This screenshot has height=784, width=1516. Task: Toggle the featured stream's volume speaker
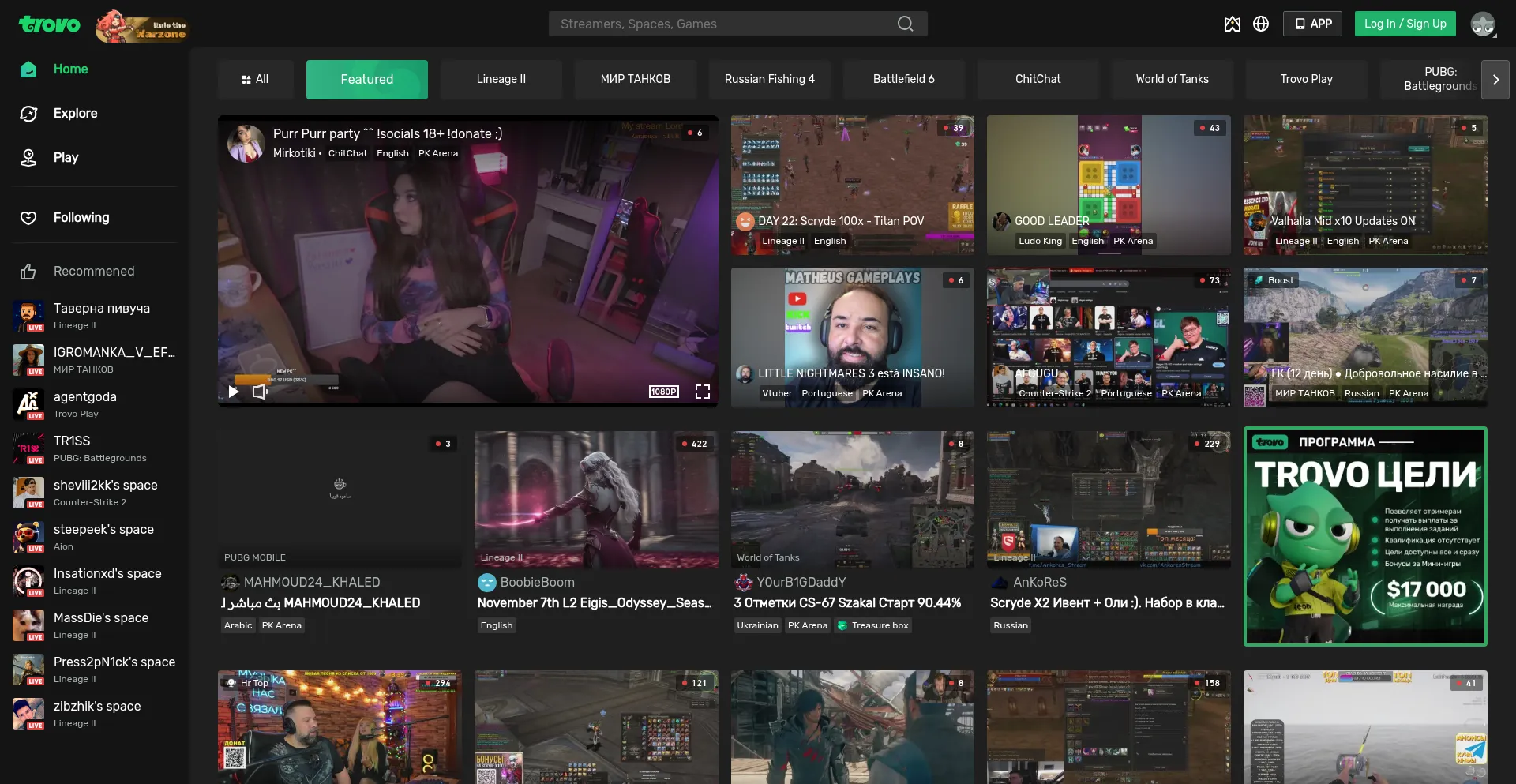pyautogui.click(x=260, y=392)
